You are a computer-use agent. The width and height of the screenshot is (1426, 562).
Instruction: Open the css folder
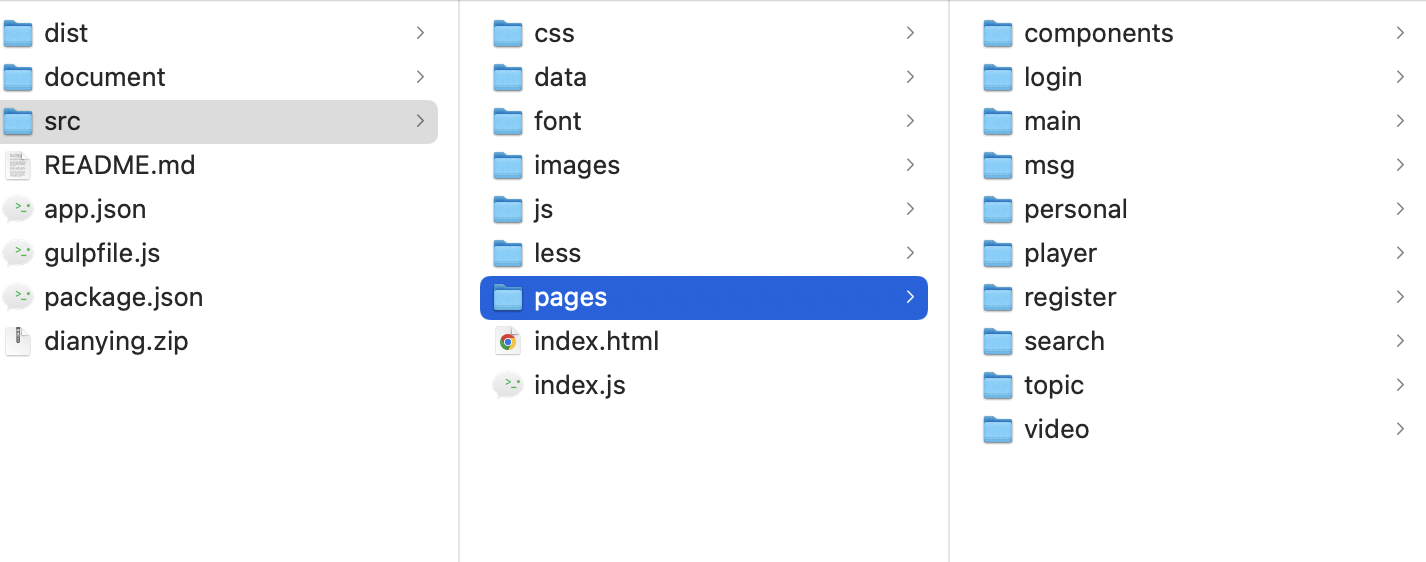click(704, 33)
